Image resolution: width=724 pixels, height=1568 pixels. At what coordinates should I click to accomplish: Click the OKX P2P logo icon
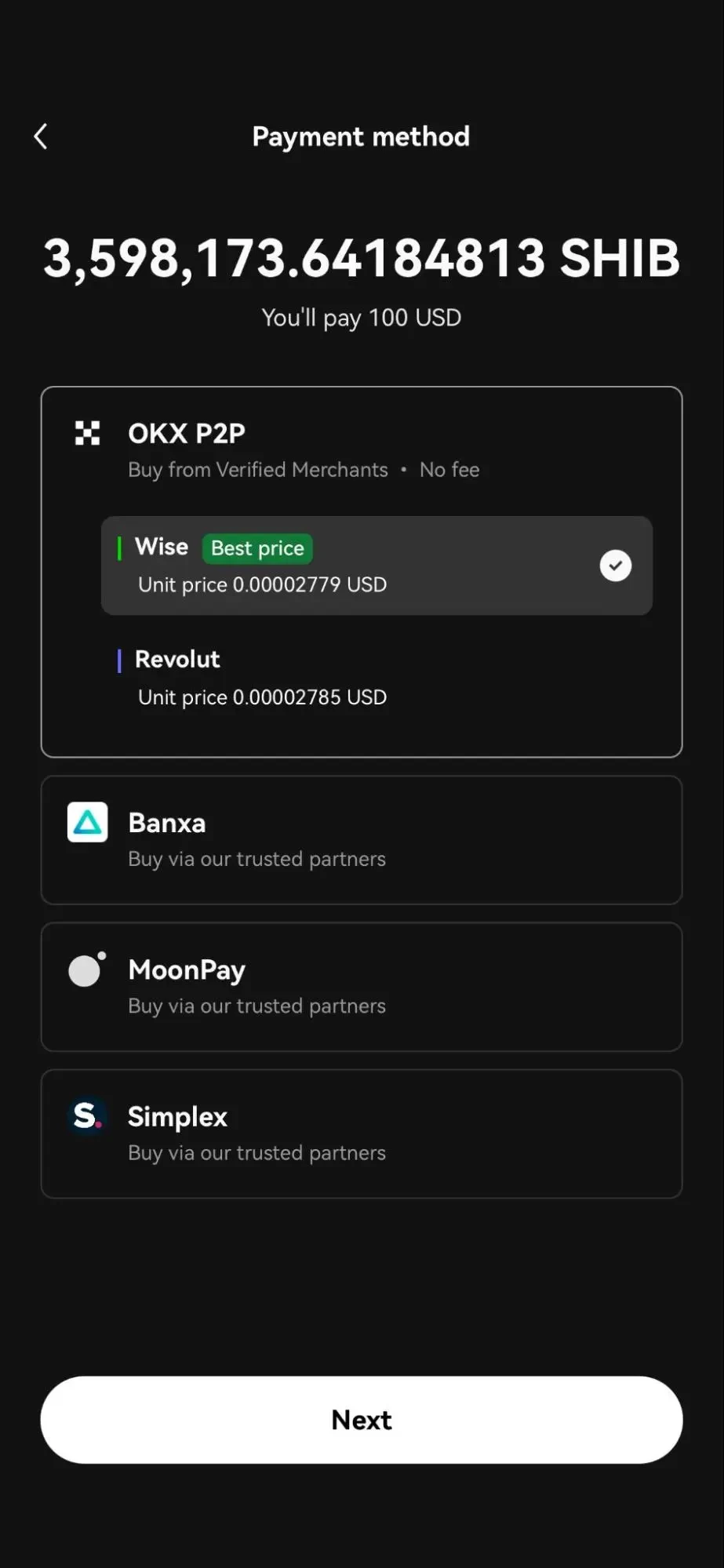87,433
